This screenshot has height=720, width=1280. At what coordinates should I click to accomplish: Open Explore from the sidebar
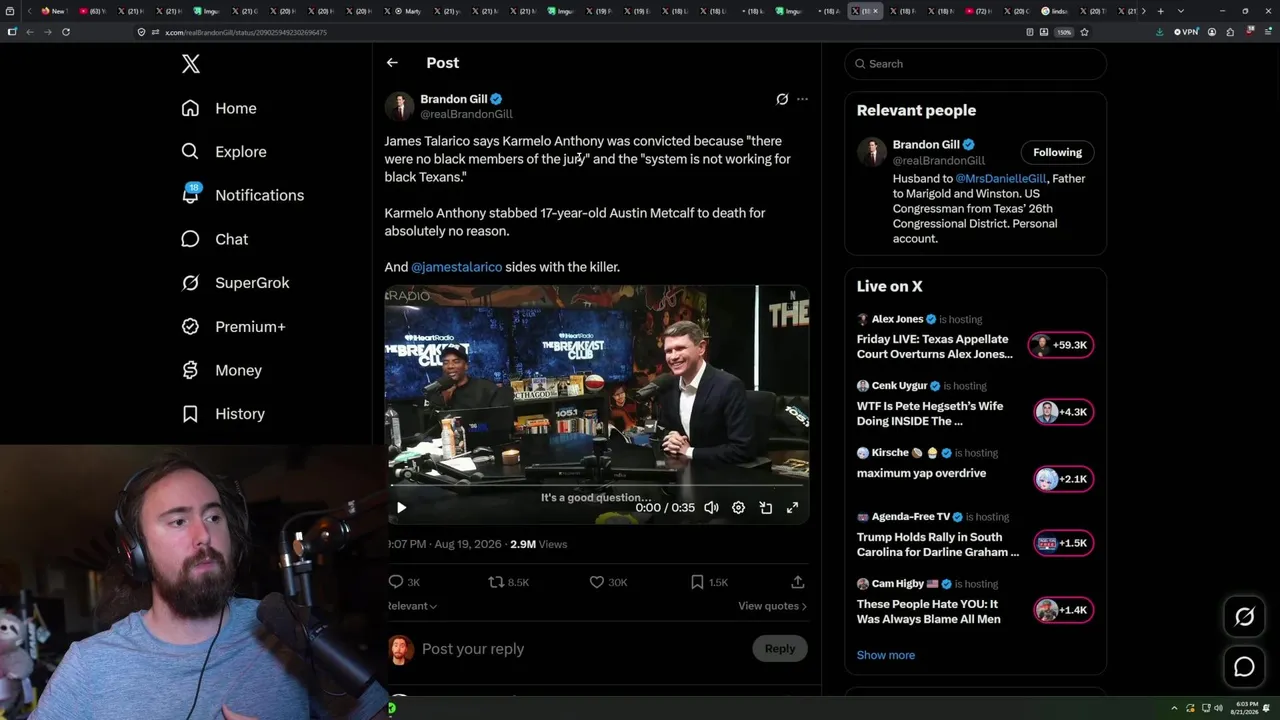[224, 152]
